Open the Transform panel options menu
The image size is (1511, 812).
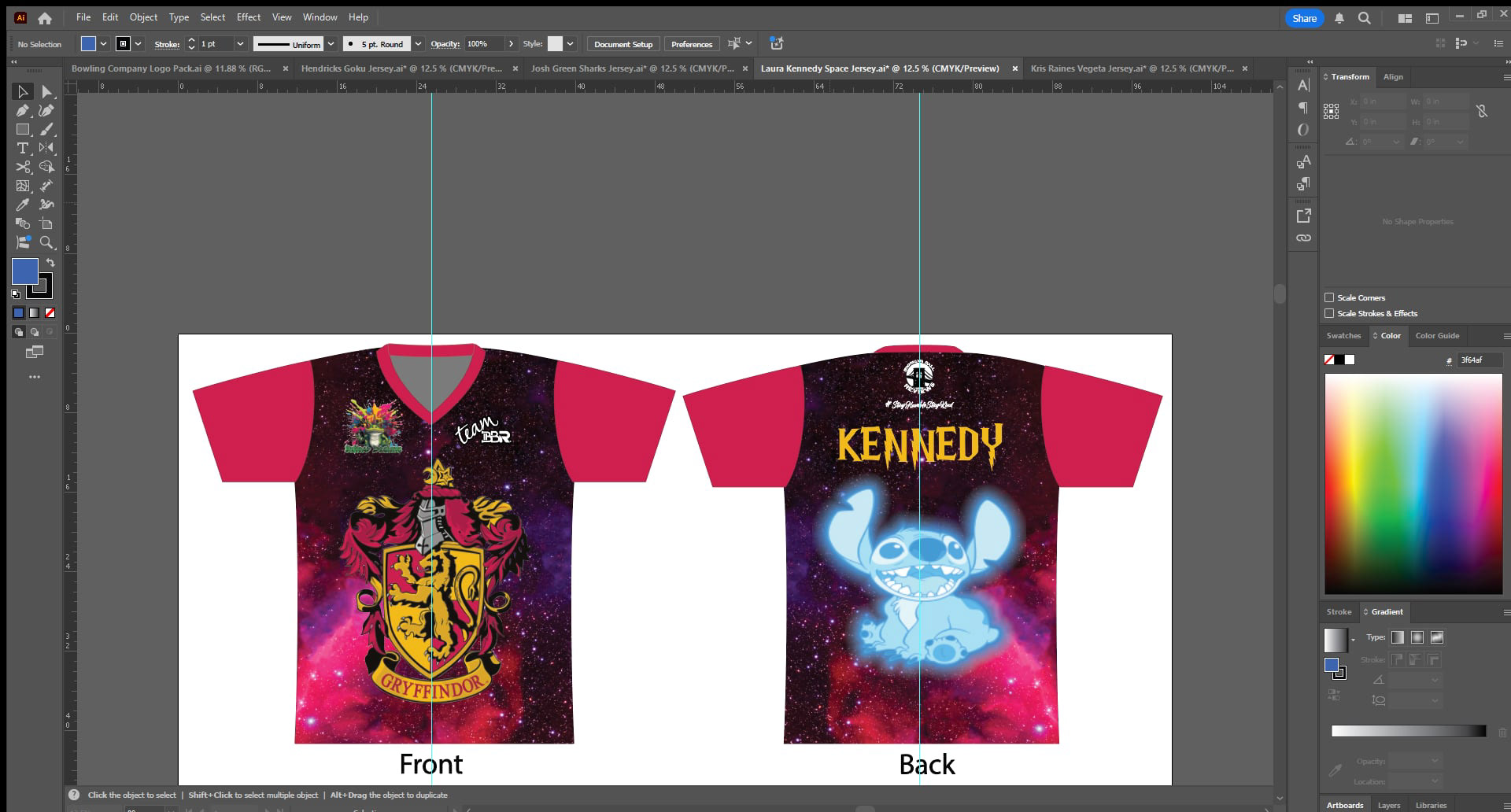pos(1506,77)
